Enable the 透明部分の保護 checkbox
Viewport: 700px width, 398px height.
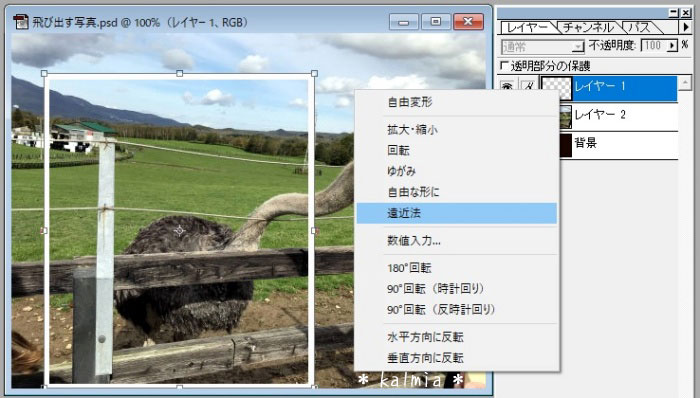(504, 66)
